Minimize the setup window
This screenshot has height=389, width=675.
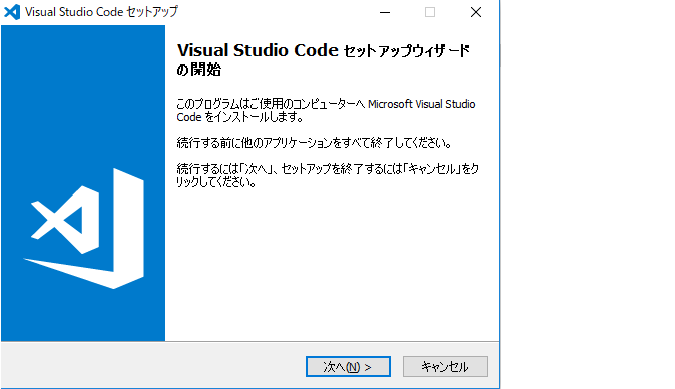(x=385, y=12)
